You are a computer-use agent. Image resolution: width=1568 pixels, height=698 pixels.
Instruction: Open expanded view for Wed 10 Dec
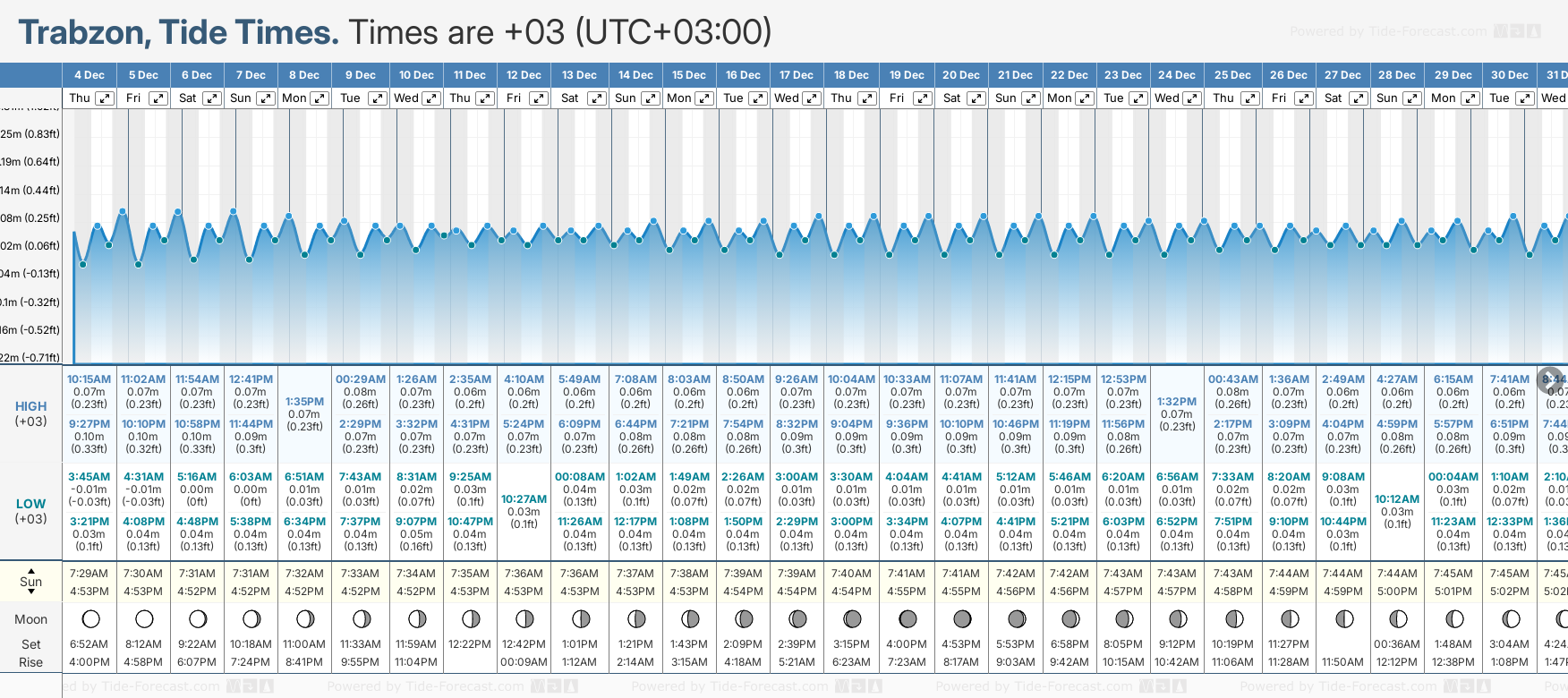tap(431, 98)
